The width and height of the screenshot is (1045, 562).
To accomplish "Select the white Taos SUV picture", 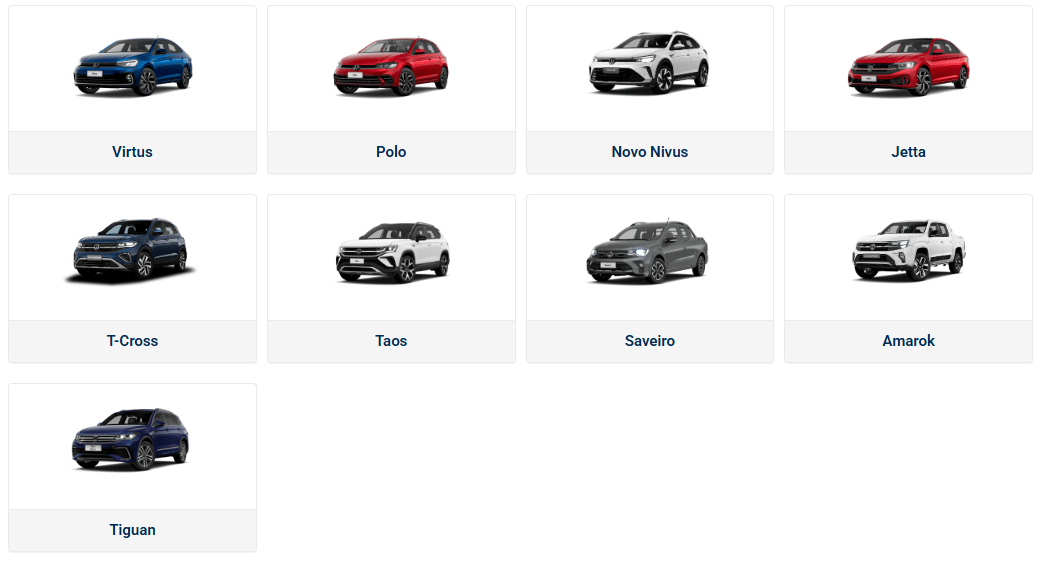I will click(392, 251).
